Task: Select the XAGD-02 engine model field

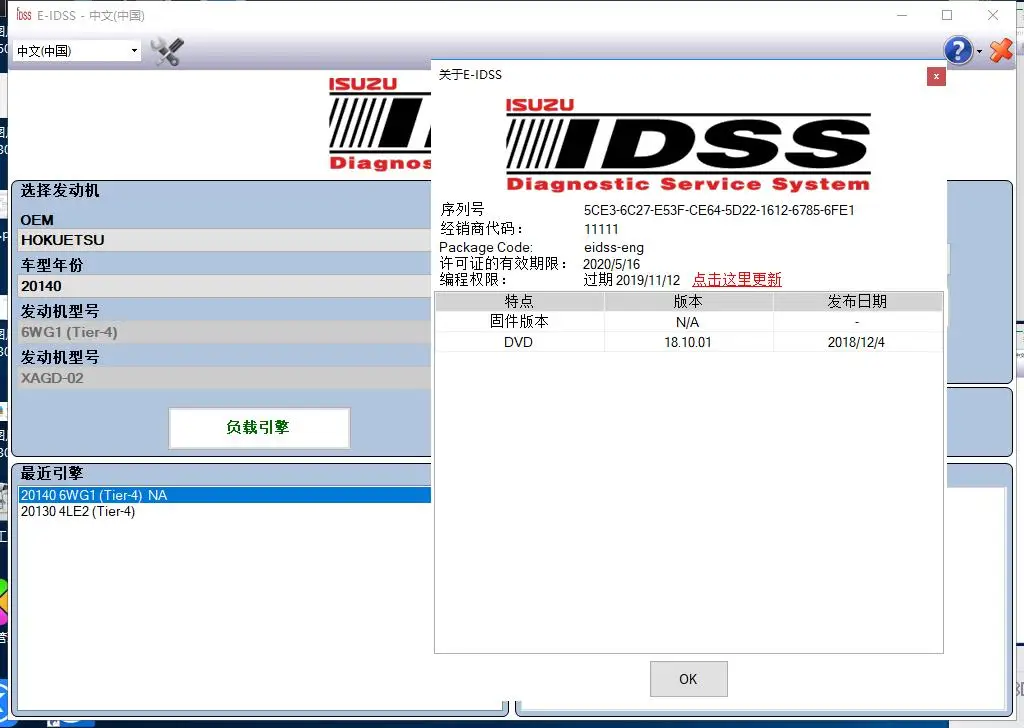Action: coord(224,378)
